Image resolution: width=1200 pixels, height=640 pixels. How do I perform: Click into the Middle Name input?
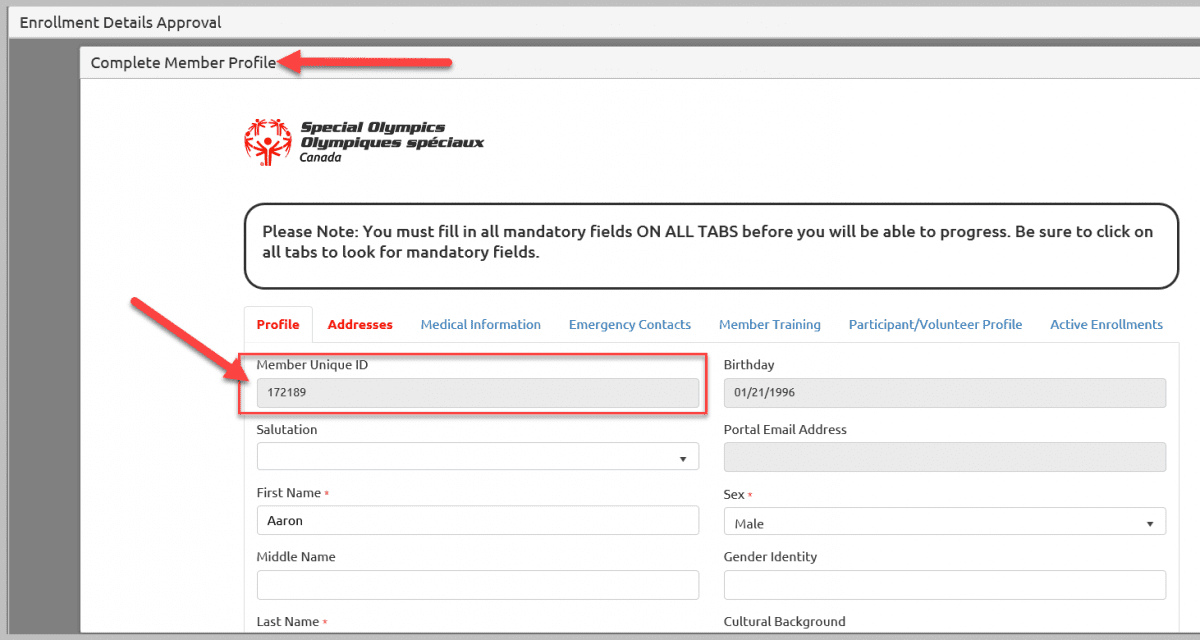pos(477,585)
